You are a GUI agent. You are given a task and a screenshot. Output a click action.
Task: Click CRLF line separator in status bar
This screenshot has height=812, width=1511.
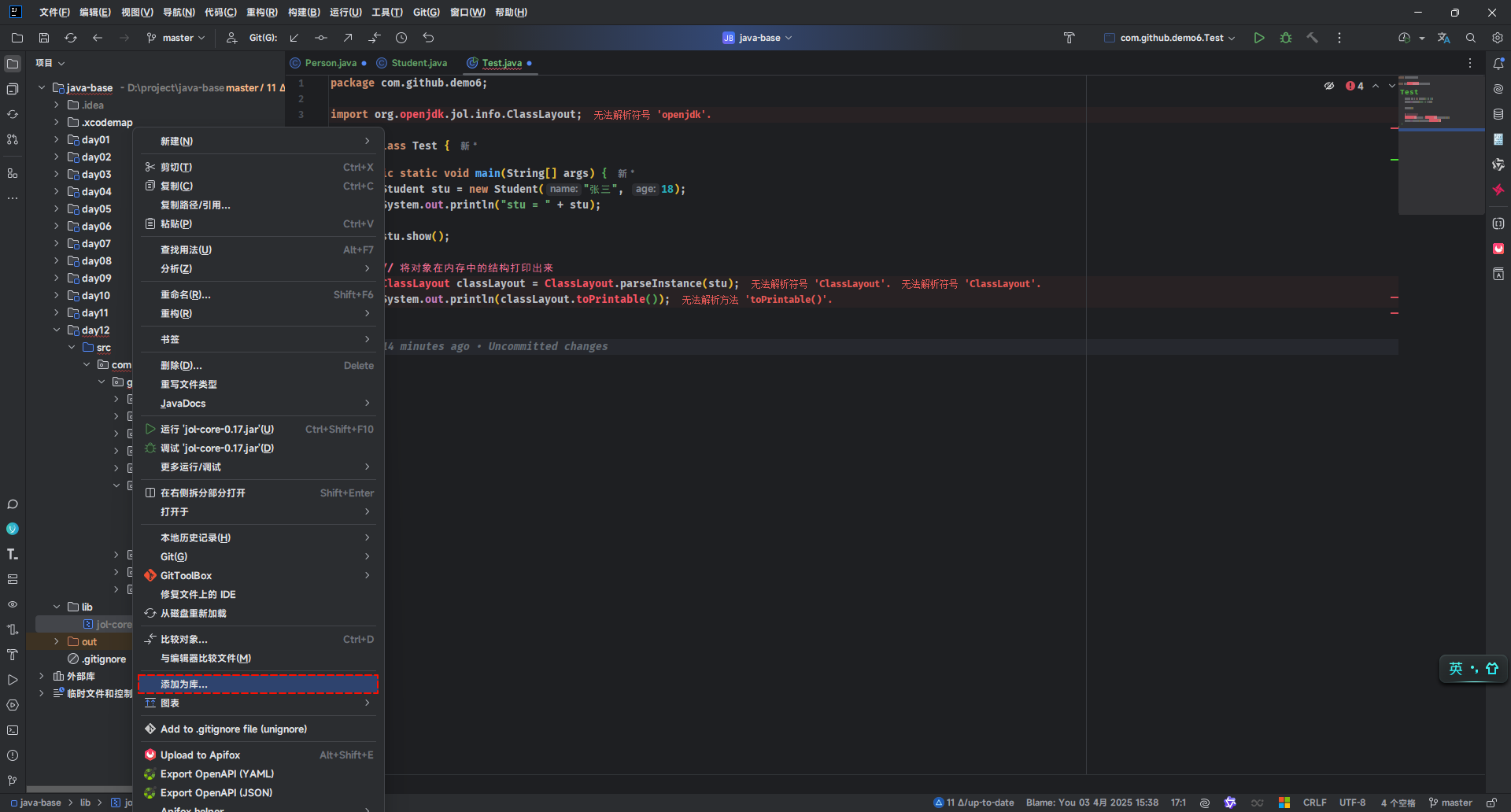1314,803
